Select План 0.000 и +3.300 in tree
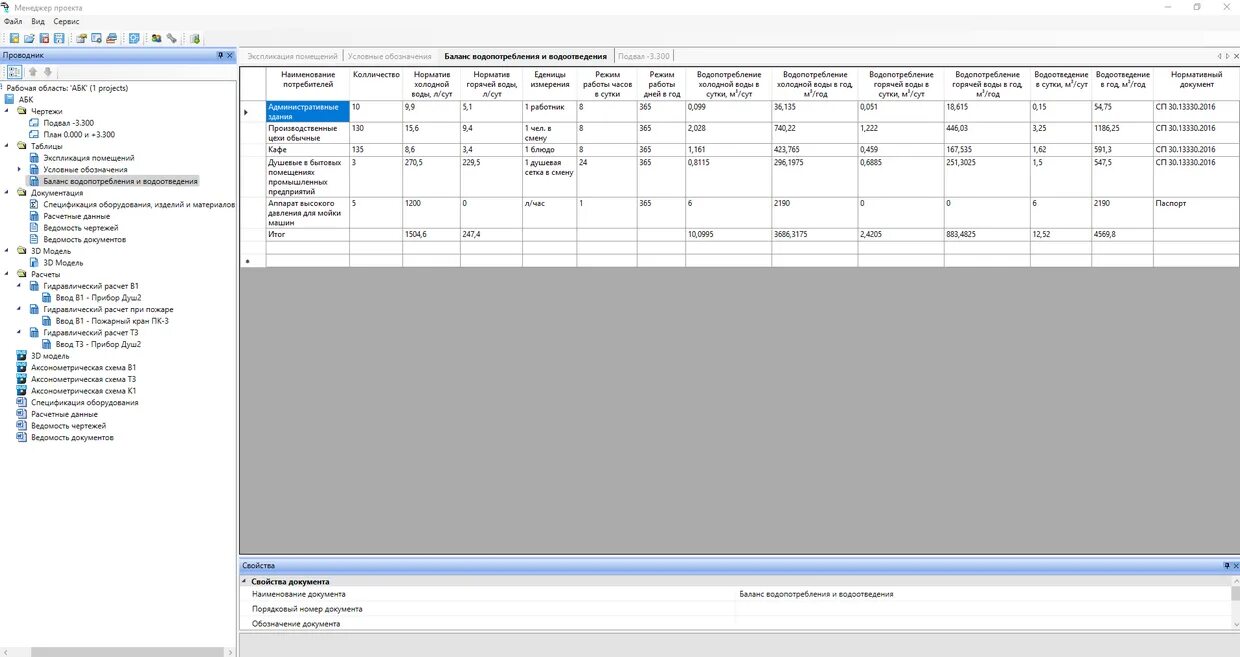 [79, 134]
